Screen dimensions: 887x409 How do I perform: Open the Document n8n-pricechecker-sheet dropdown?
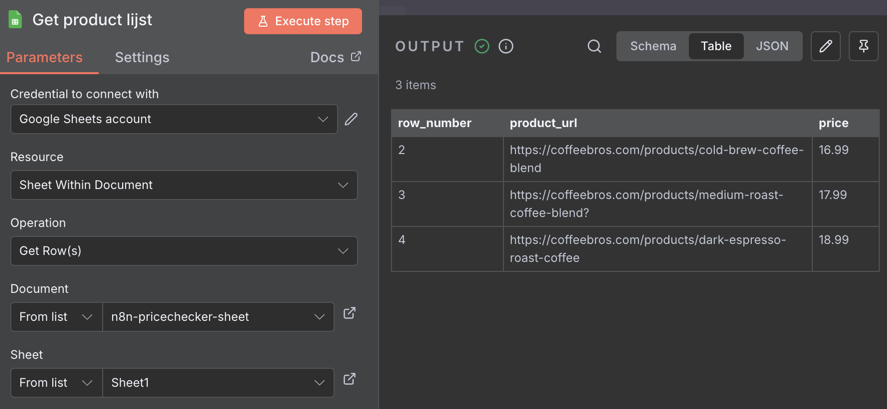(218, 317)
